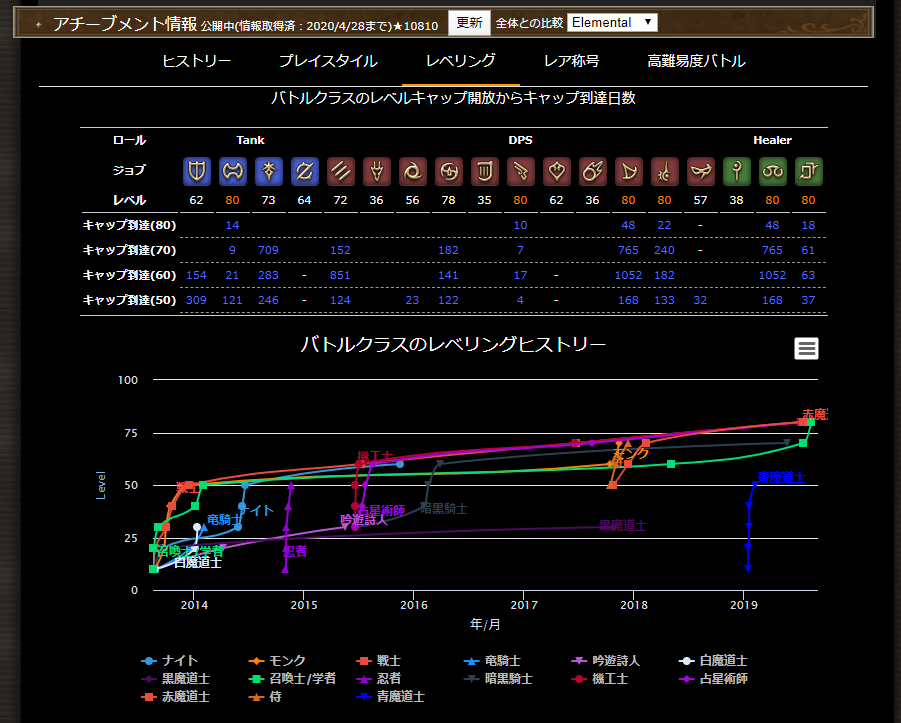This screenshot has height=723, width=901.
Task: Select the Dark Knight job icon, level 73
Action: pyautogui.click(x=268, y=171)
